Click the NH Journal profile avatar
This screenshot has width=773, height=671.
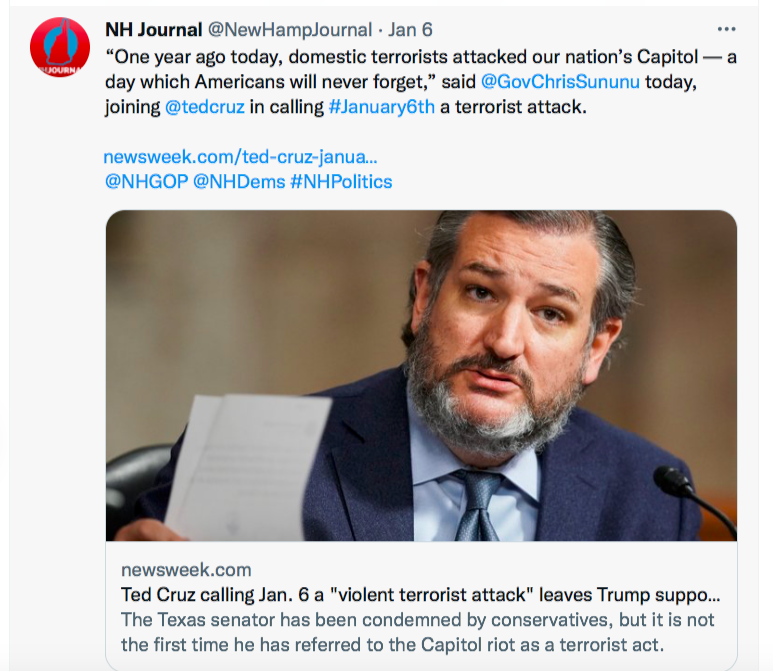[x=60, y=48]
